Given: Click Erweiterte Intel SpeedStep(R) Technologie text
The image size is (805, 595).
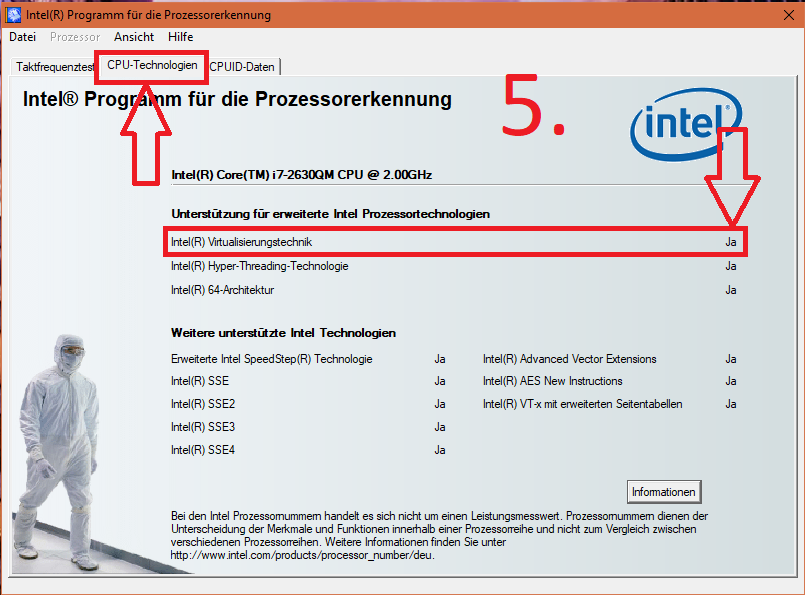Looking at the screenshot, I should 272,359.
